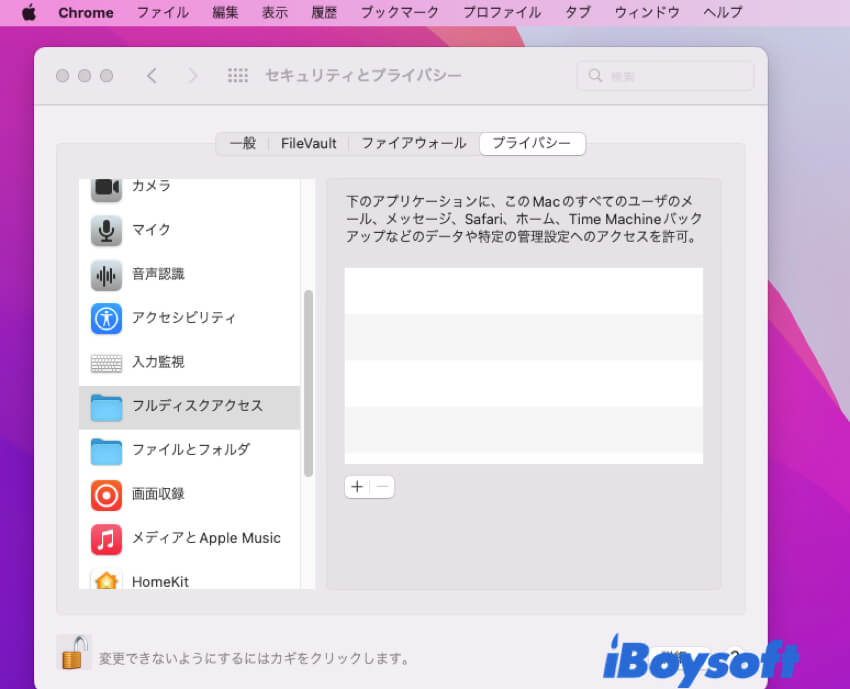Viewport: 850px width, 689px height.
Task: Click the フルディスクアクセス folder icon
Action: click(x=106, y=407)
